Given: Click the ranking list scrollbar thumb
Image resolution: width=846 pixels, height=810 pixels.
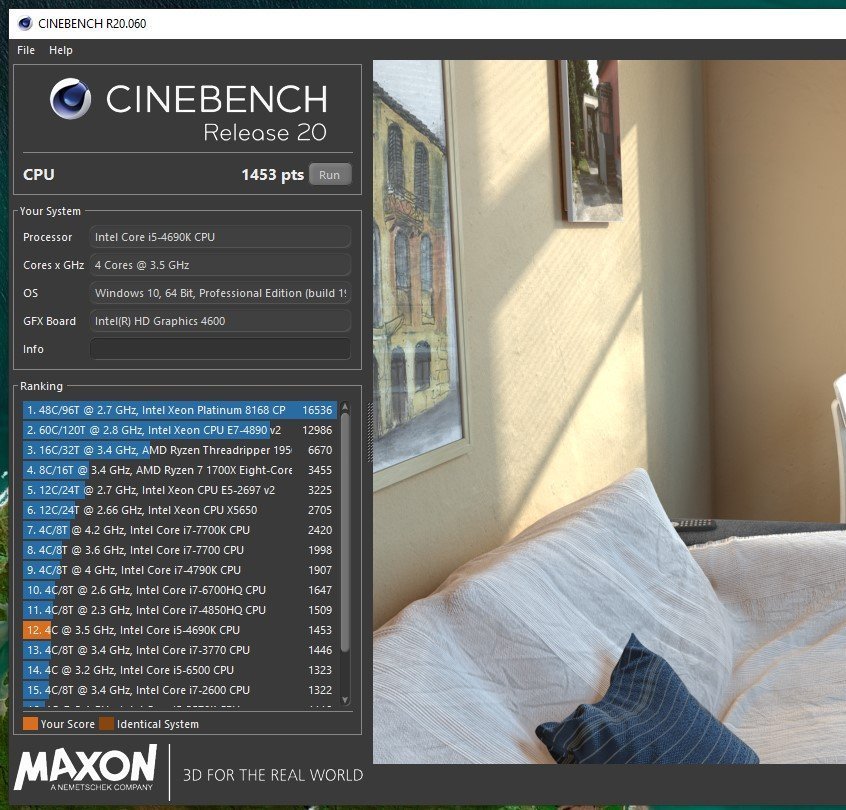Looking at the screenshot, I should pos(345,532).
